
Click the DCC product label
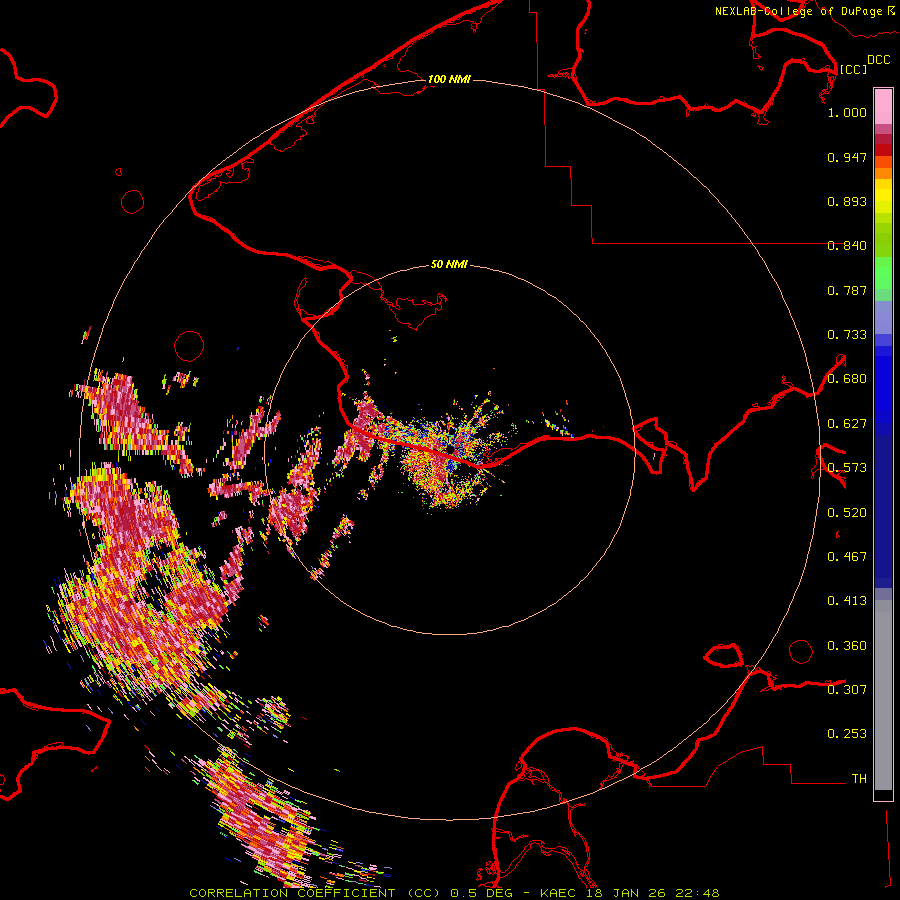878,60
